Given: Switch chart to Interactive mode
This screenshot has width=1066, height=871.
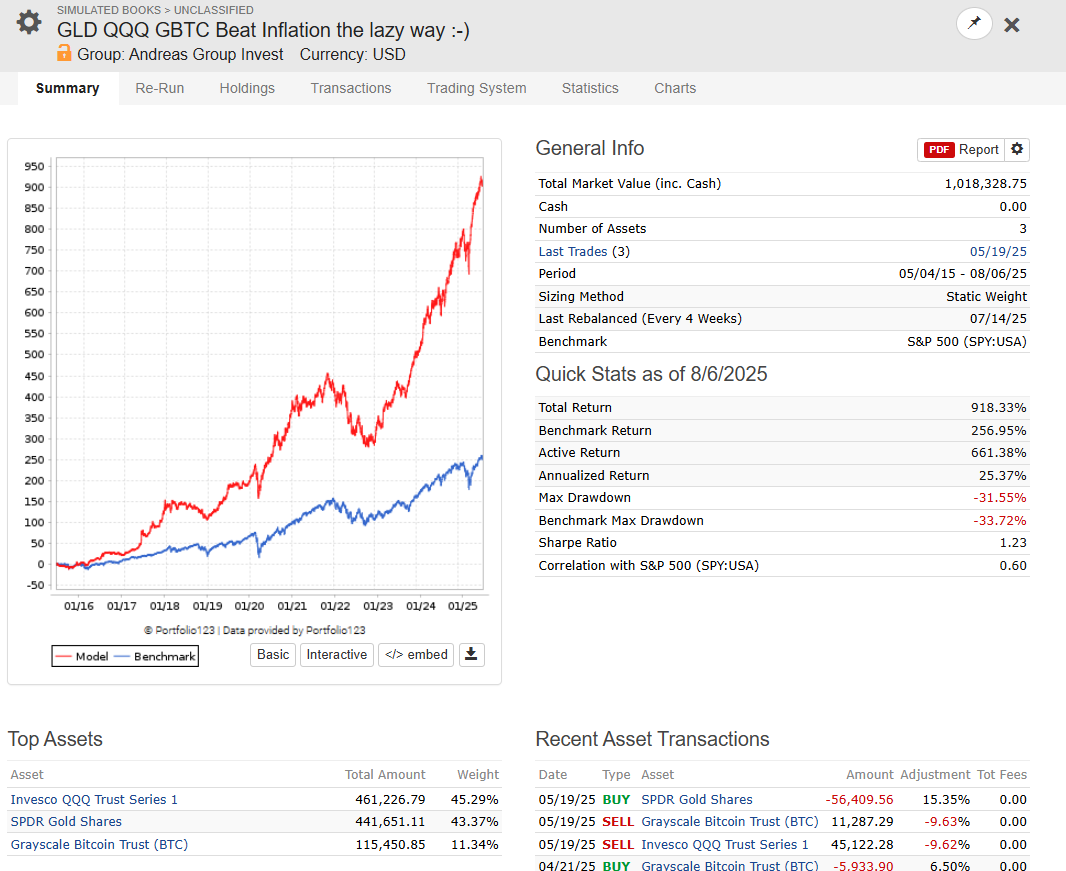Looking at the screenshot, I should click(x=337, y=654).
